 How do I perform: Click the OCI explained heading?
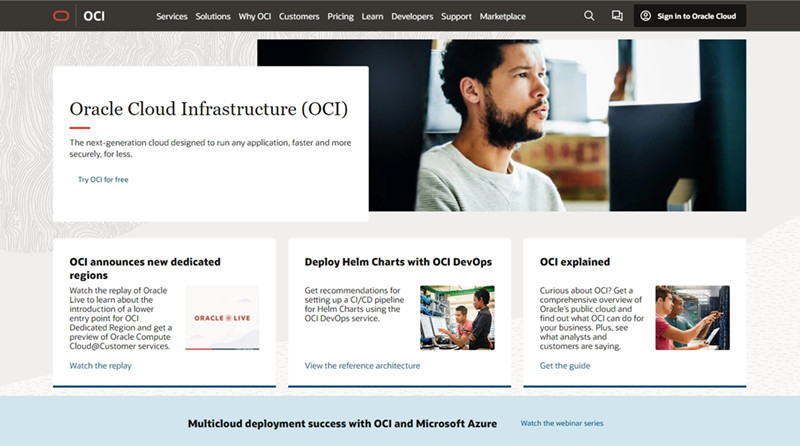(575, 262)
